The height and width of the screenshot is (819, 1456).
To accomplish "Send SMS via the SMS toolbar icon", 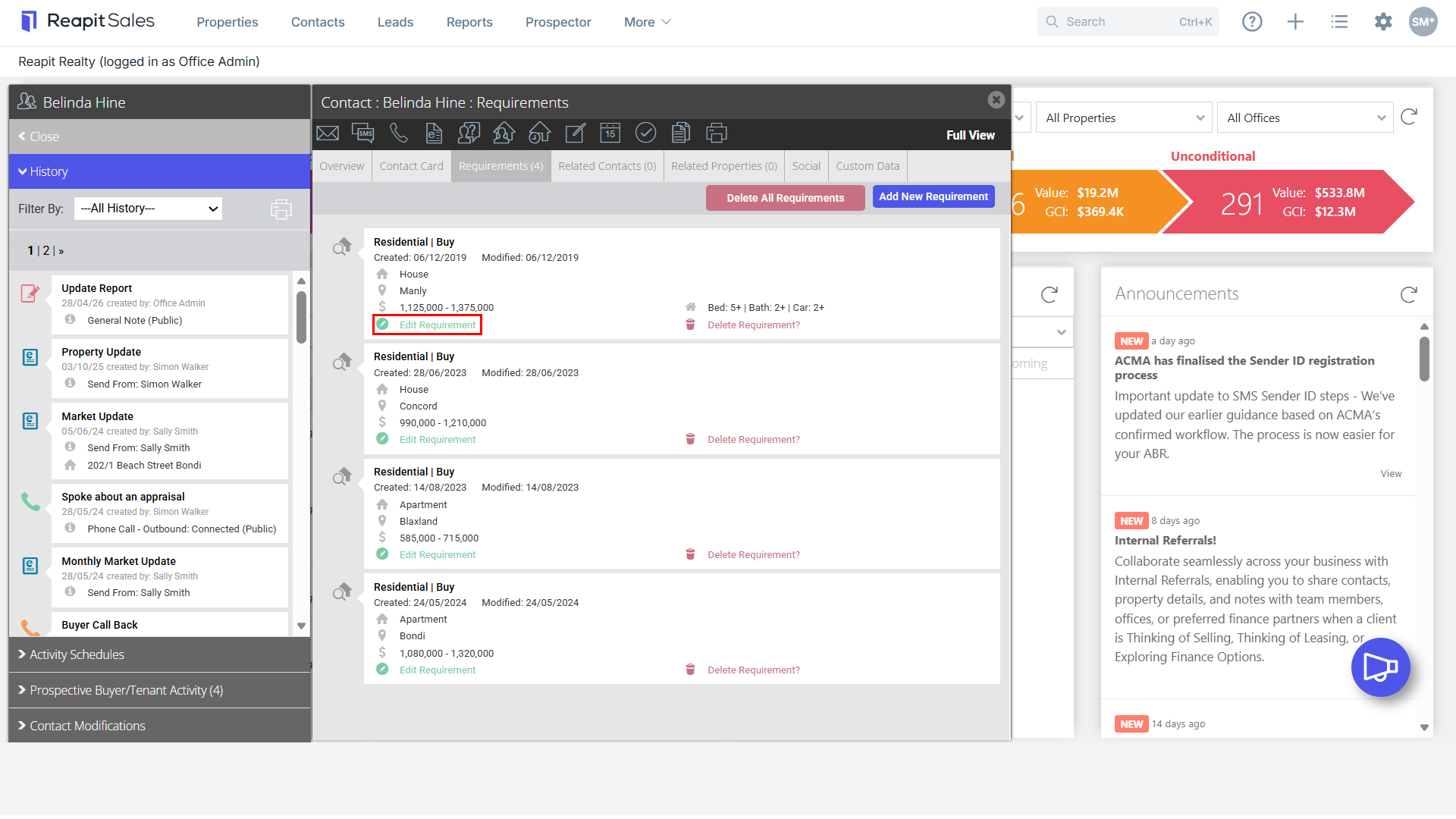I will 363,133.
